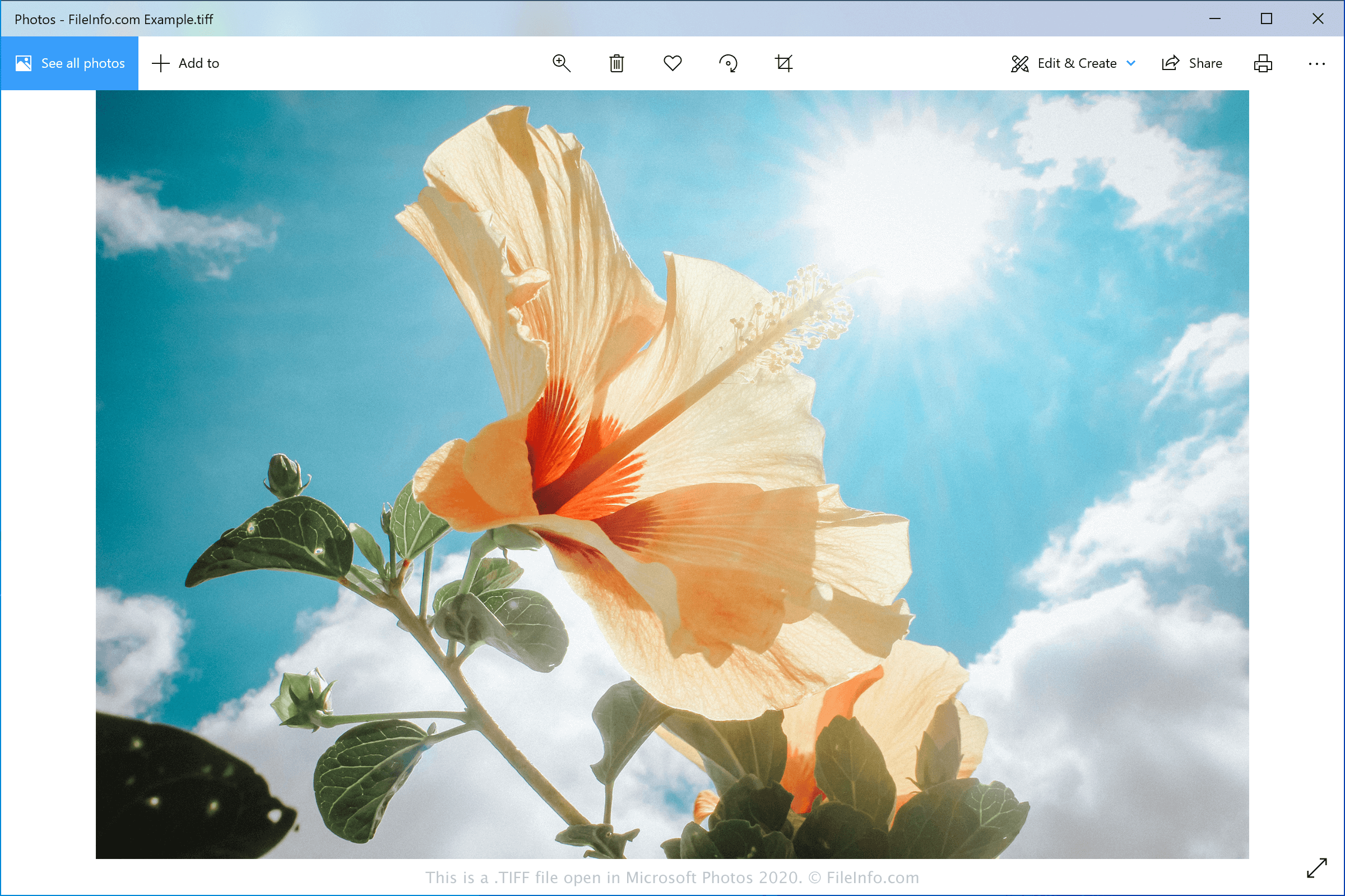Open the more options ellipsis menu

1317,63
